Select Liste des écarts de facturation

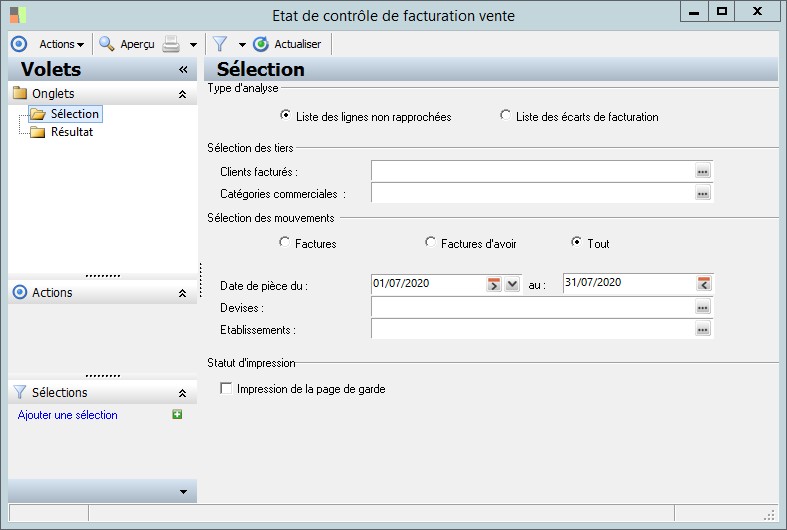coord(506,116)
